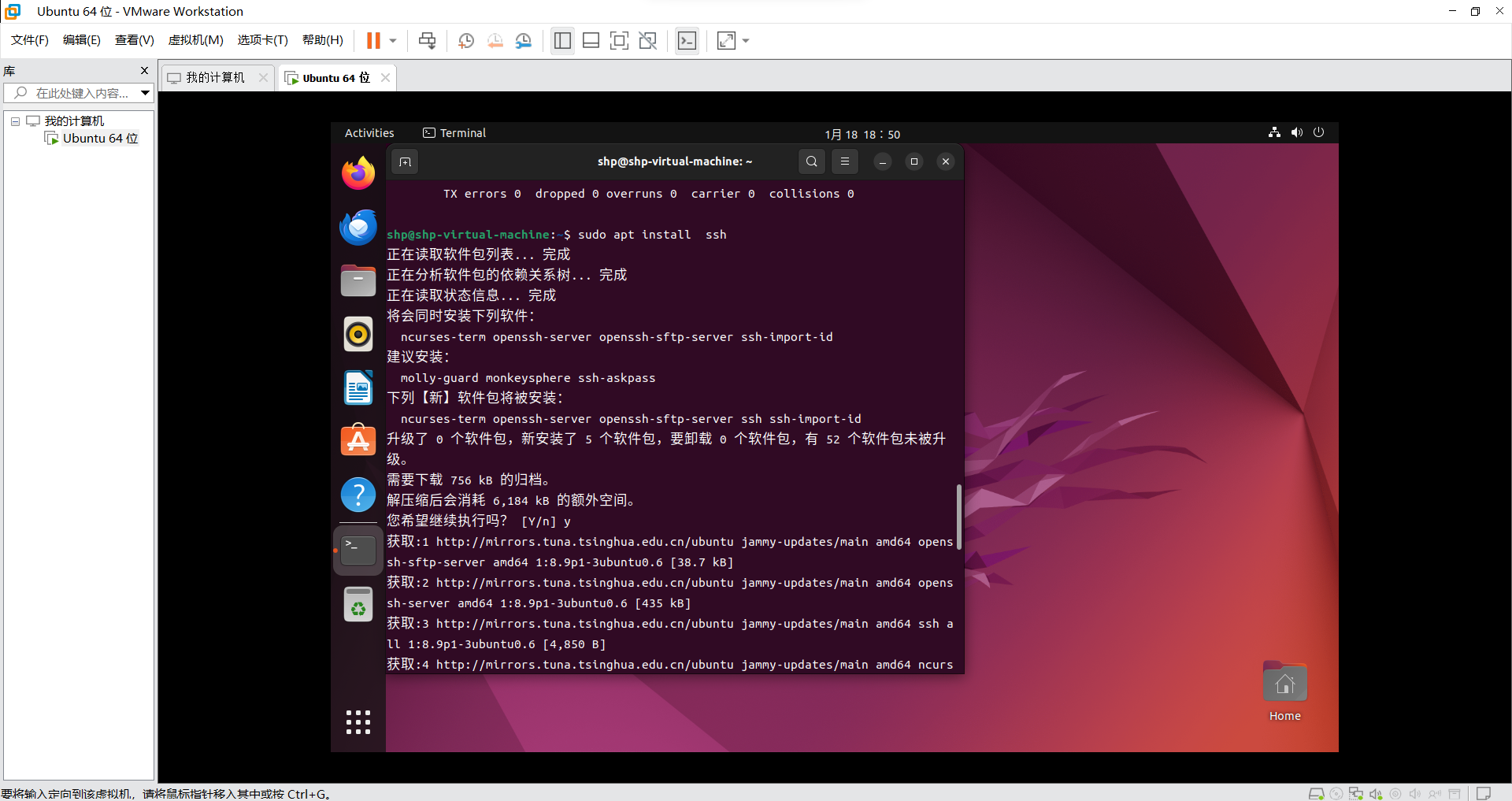Close the terminal window

[946, 161]
